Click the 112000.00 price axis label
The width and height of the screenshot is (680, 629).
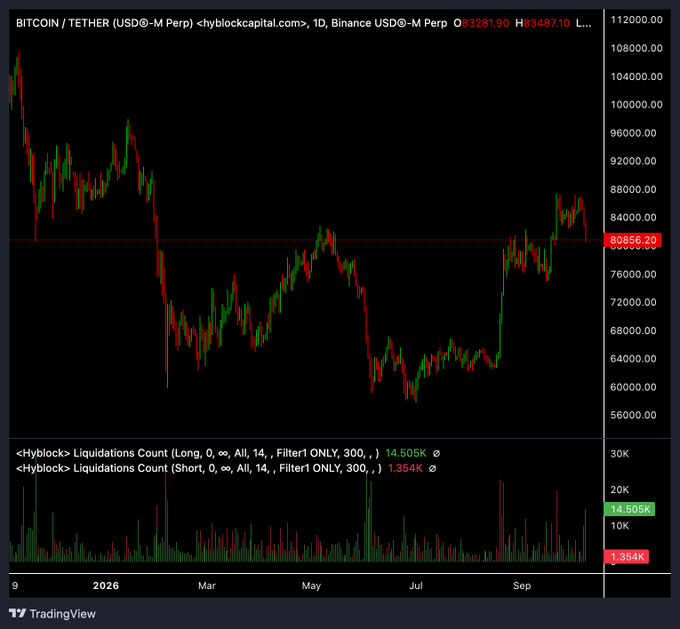coord(636,20)
